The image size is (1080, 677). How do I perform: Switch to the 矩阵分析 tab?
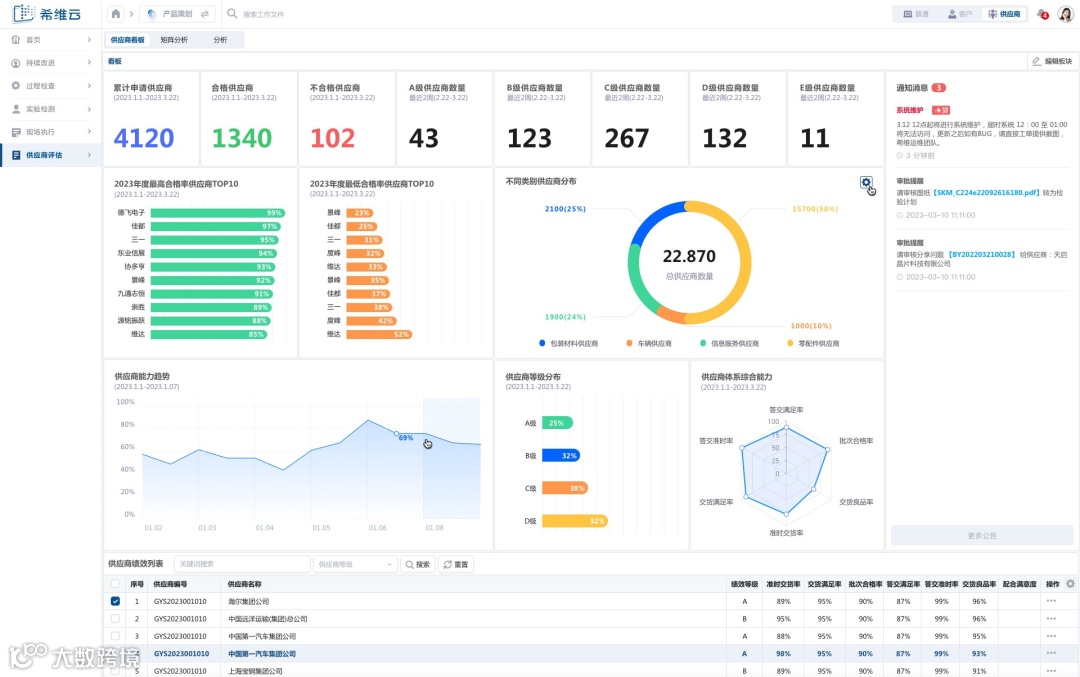(x=174, y=40)
